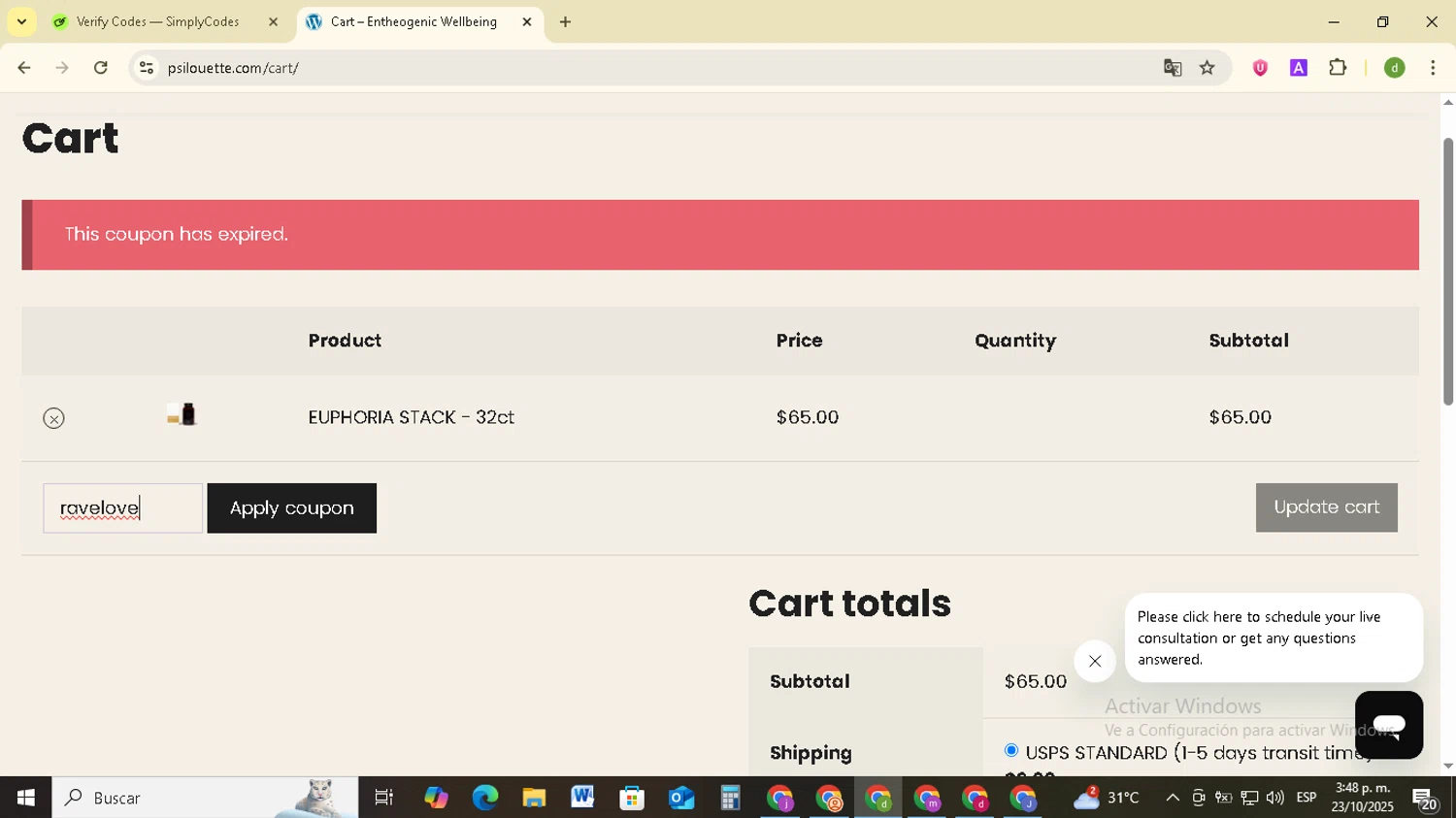Image resolution: width=1456 pixels, height=818 pixels.
Task: Go forward to the next page
Action: coord(62,68)
